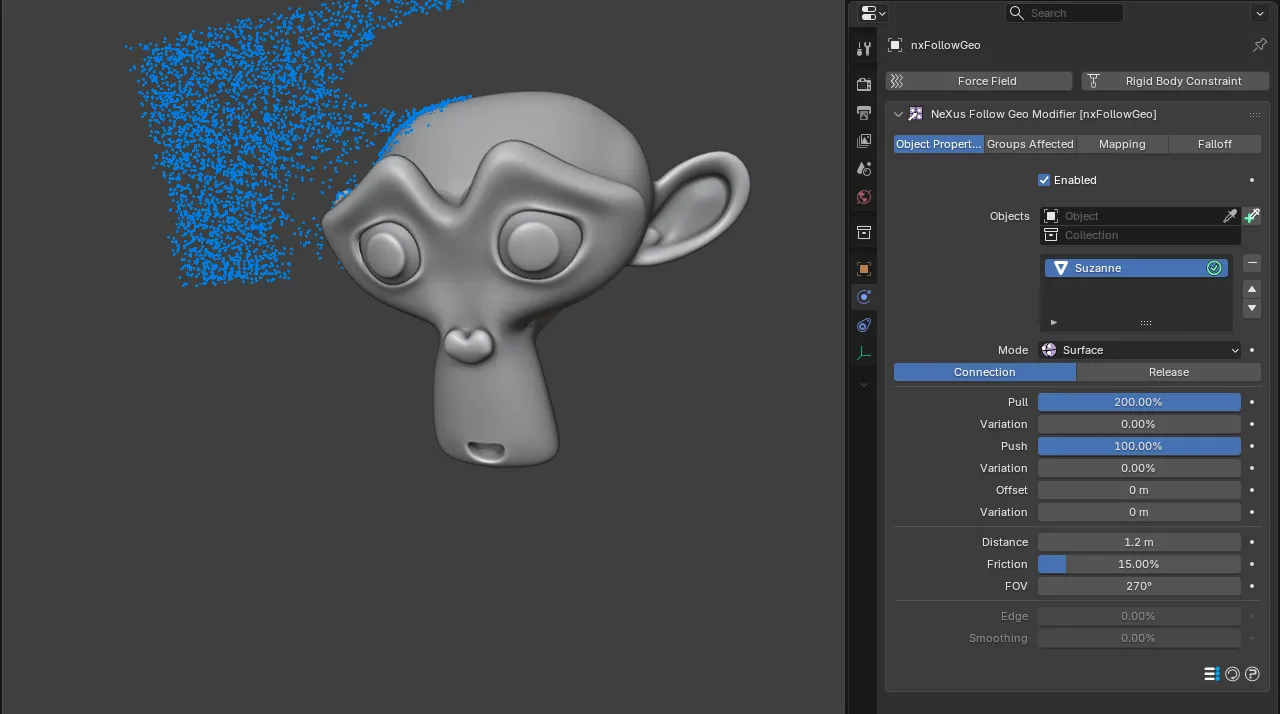The image size is (1280, 714).
Task: Click the properties Search field
Action: [x=1064, y=13]
